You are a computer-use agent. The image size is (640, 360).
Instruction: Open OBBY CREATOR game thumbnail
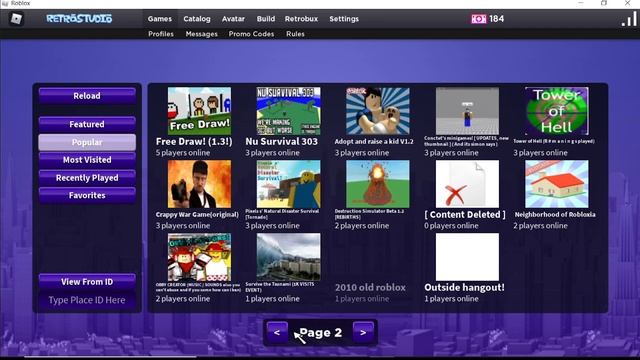coord(199,257)
